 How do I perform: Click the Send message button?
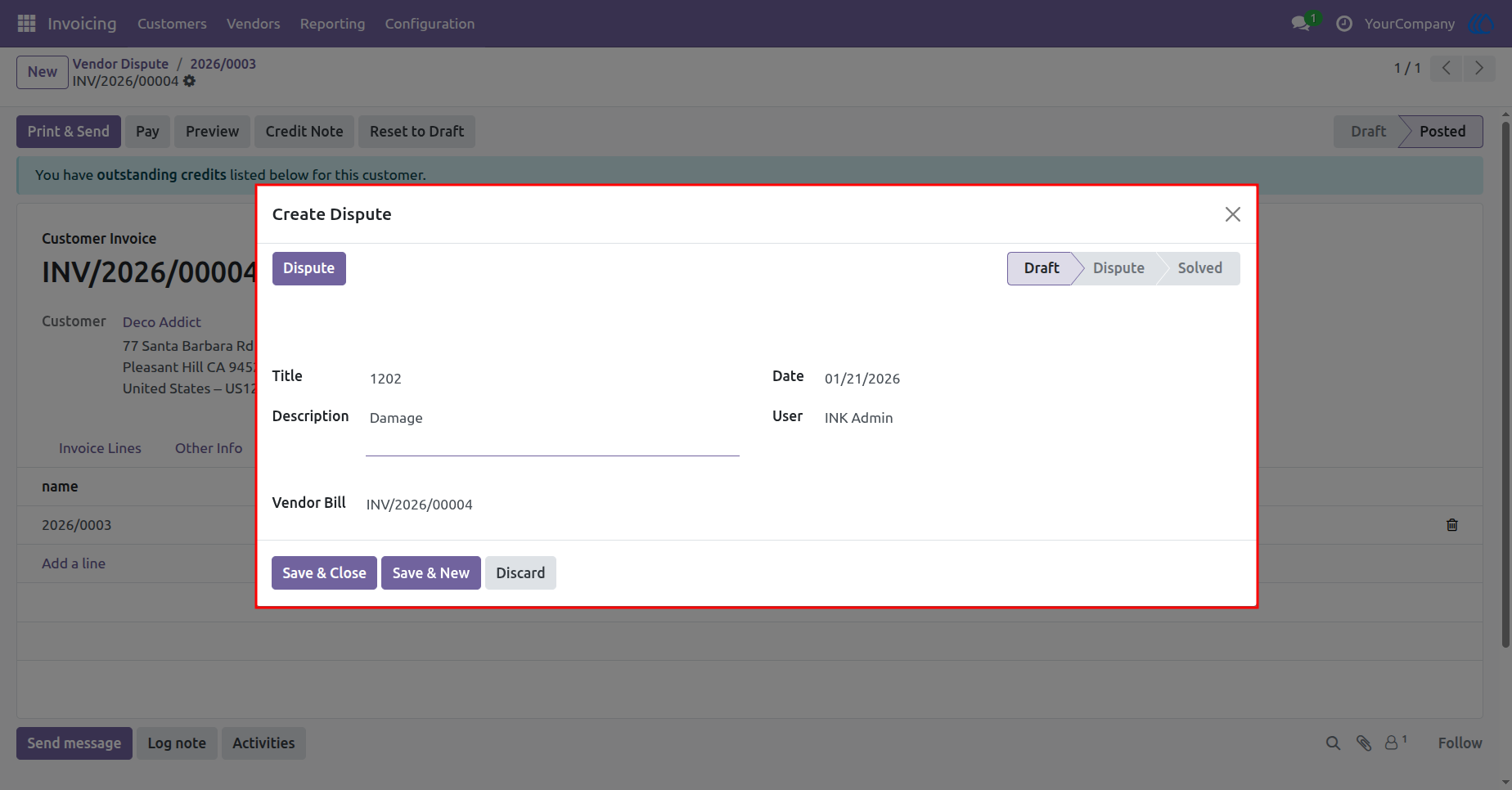click(x=74, y=743)
